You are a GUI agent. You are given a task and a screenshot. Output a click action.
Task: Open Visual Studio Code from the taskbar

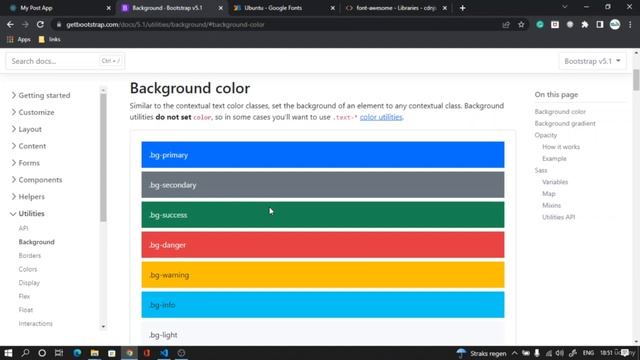[x=164, y=353]
